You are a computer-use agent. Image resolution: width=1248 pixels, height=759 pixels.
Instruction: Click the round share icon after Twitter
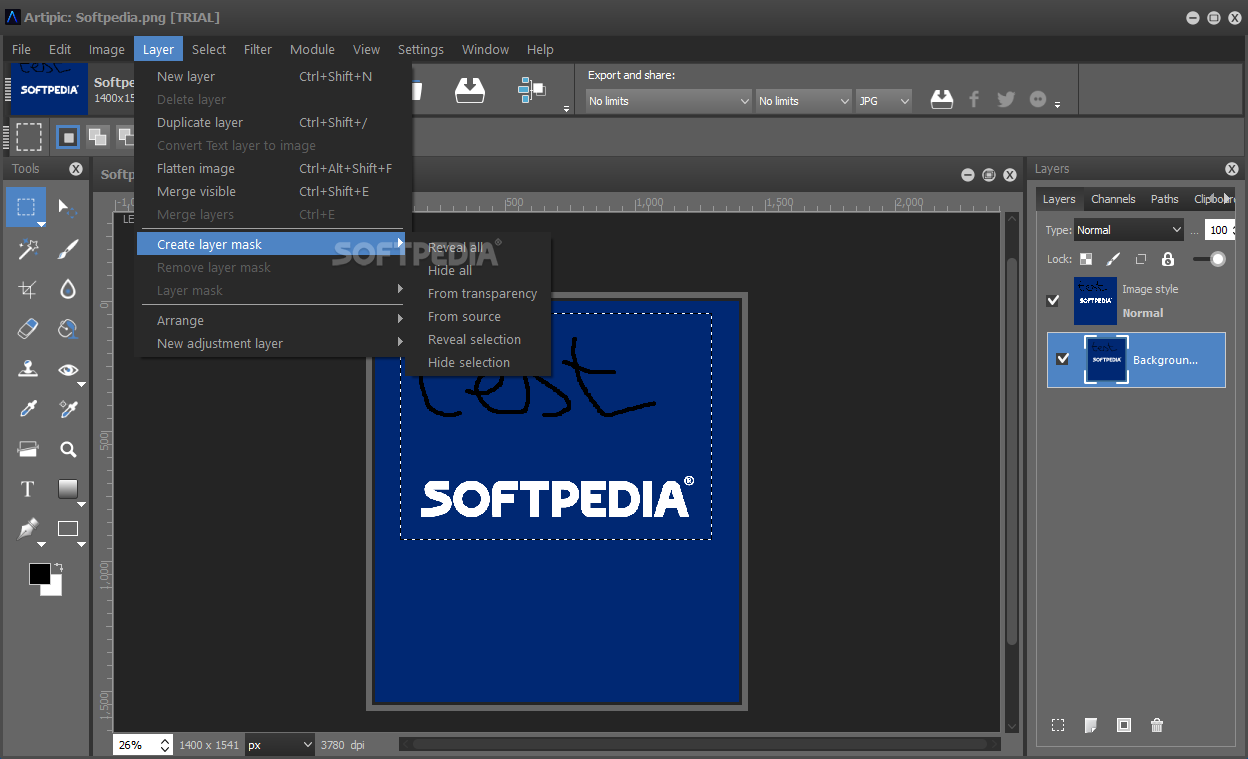click(1038, 99)
